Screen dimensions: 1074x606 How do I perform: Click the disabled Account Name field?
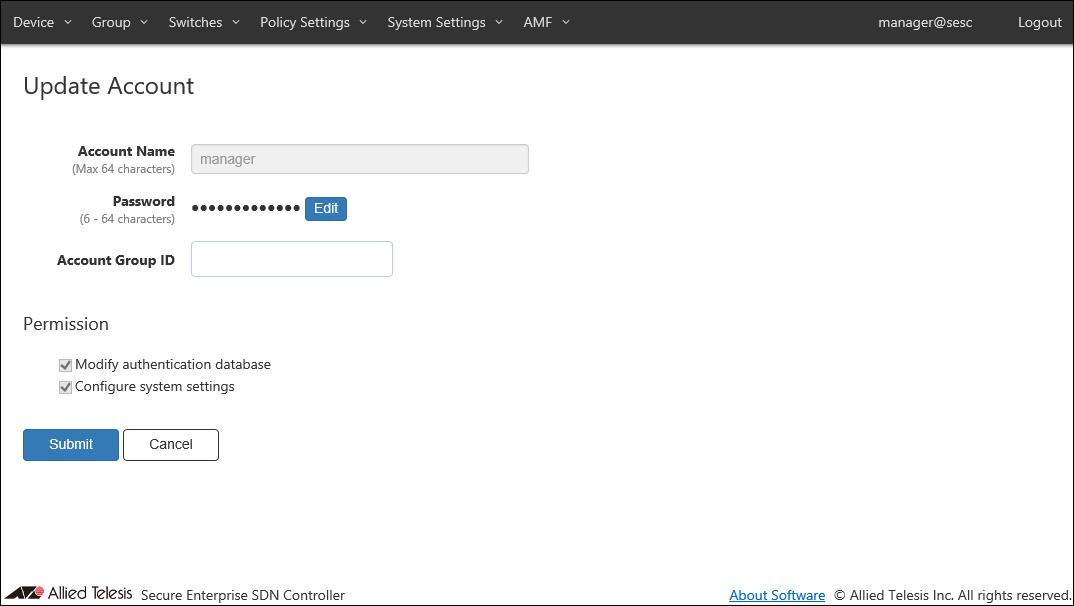click(x=359, y=159)
